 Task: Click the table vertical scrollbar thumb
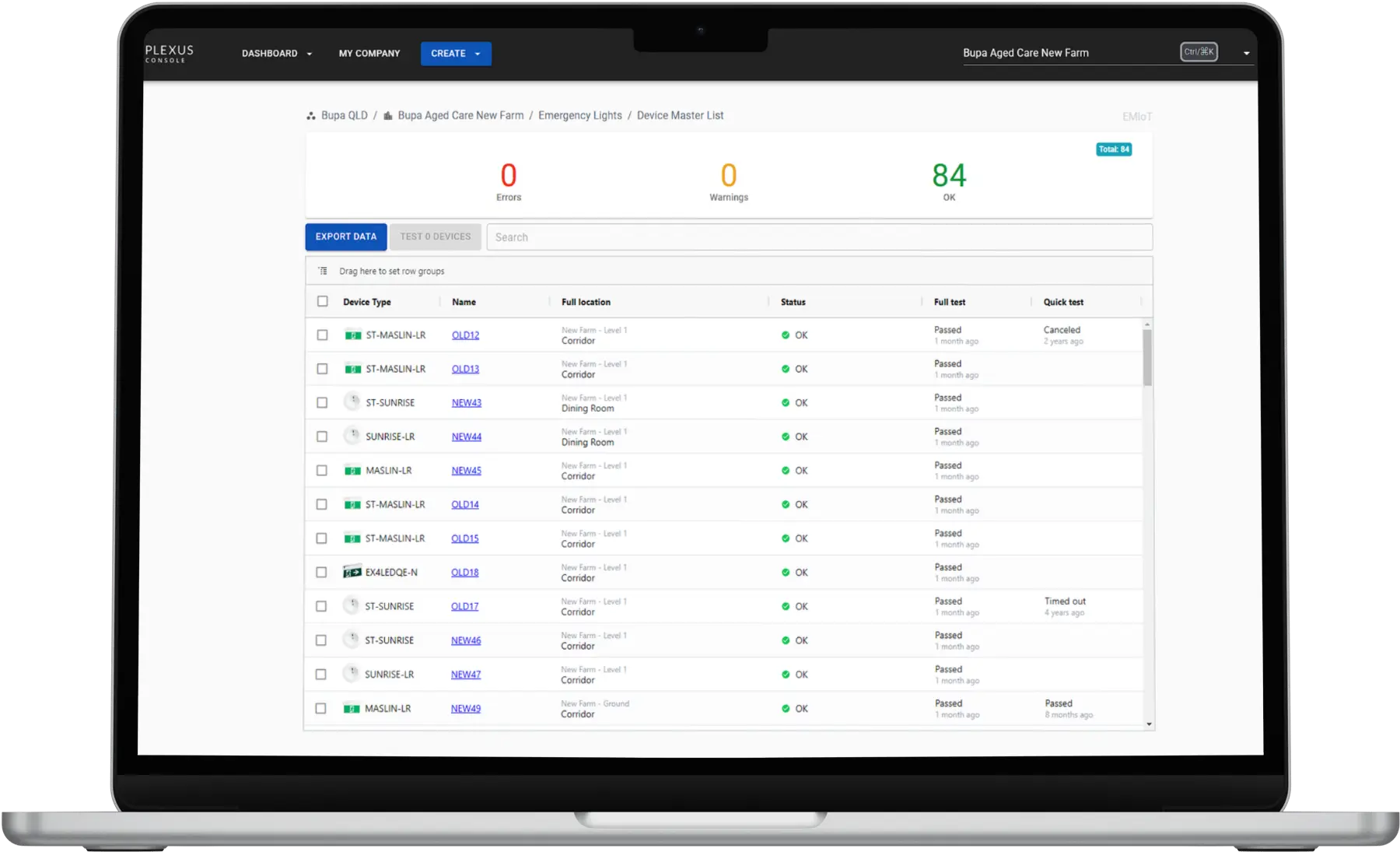1147,357
